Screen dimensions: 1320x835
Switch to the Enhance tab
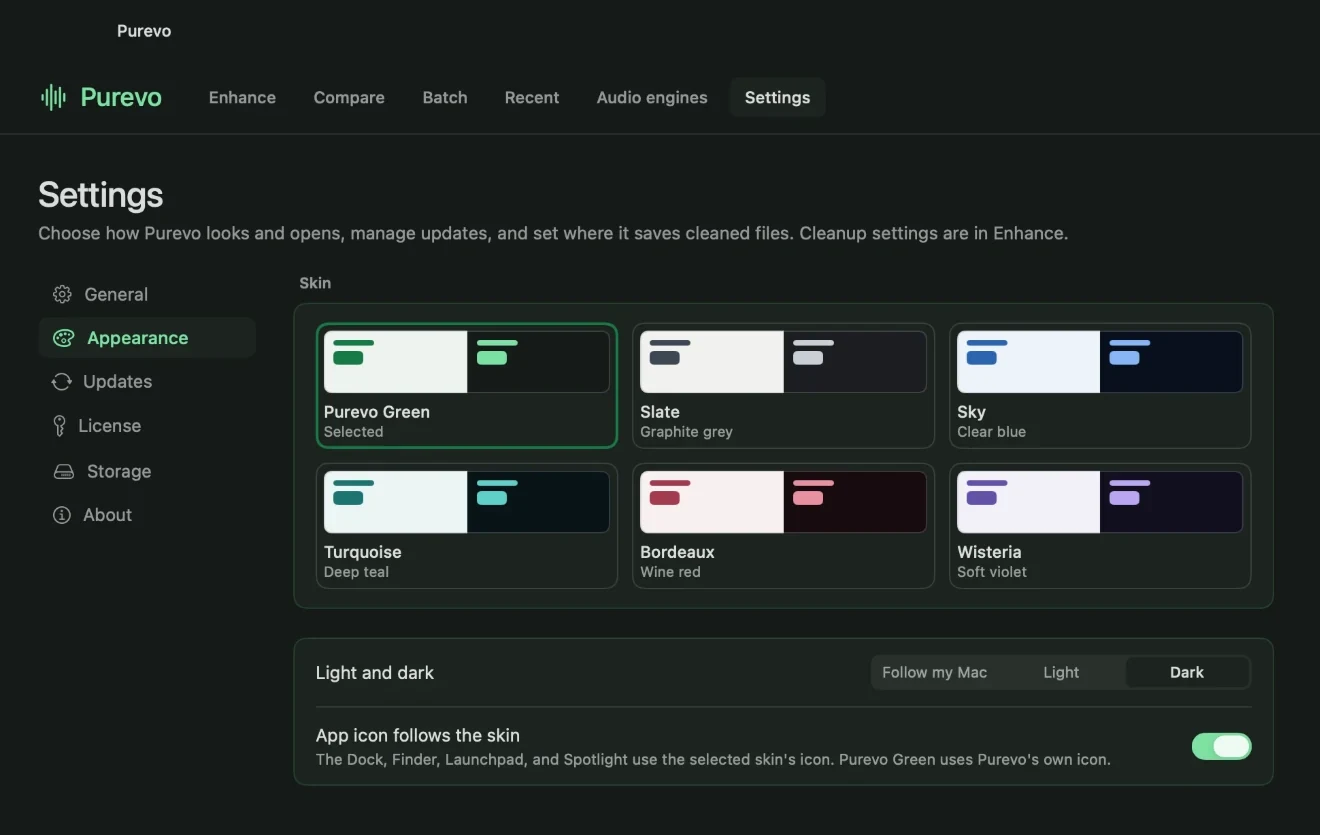[x=242, y=97]
